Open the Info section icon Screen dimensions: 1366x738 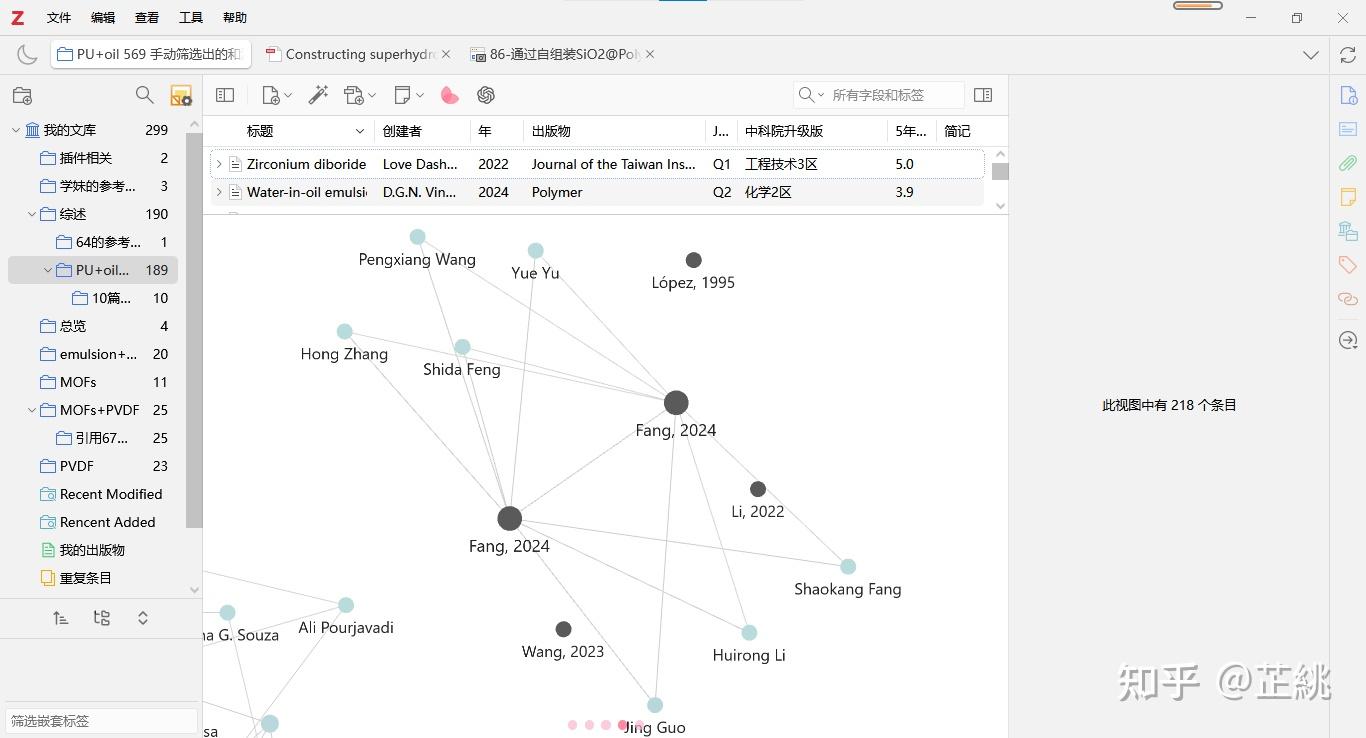[x=1348, y=95]
